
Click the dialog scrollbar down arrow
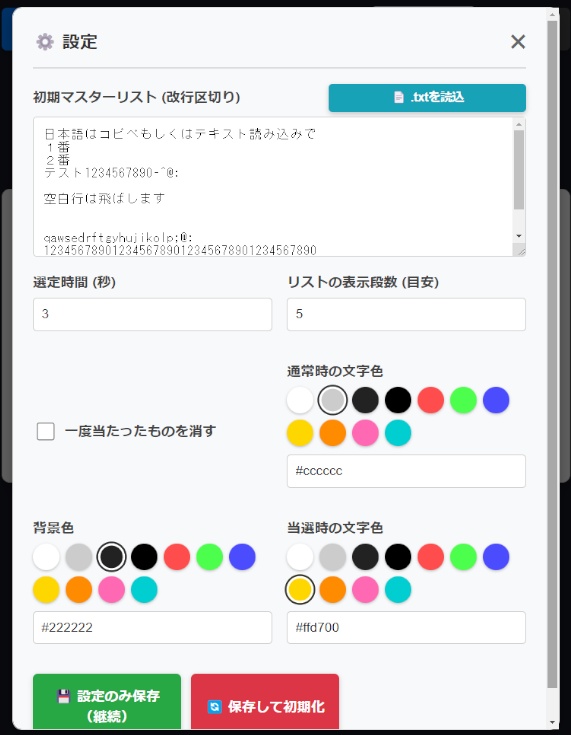point(552,722)
